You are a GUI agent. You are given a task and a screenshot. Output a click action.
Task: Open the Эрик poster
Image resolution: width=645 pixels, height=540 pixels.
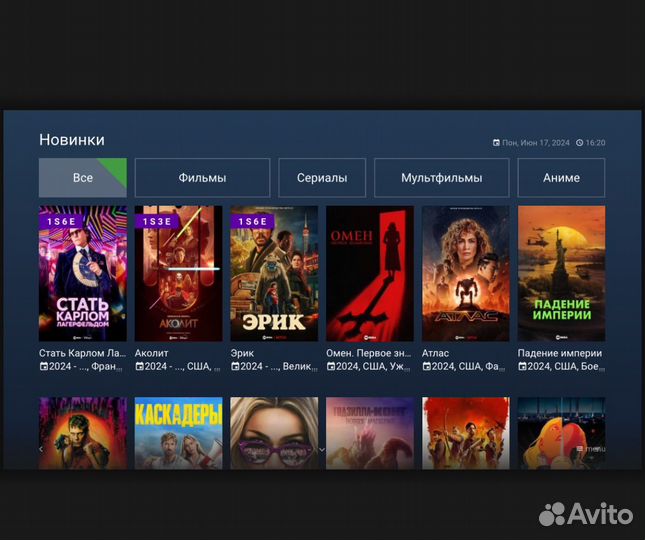(x=274, y=273)
